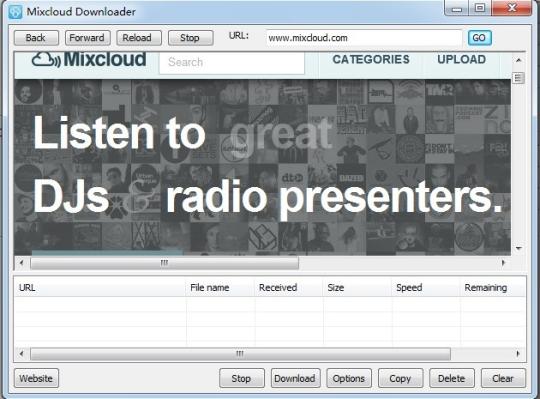The height and width of the screenshot is (399, 540).
Task: Click the 'Listen to' headline text
Action: click(x=119, y=133)
